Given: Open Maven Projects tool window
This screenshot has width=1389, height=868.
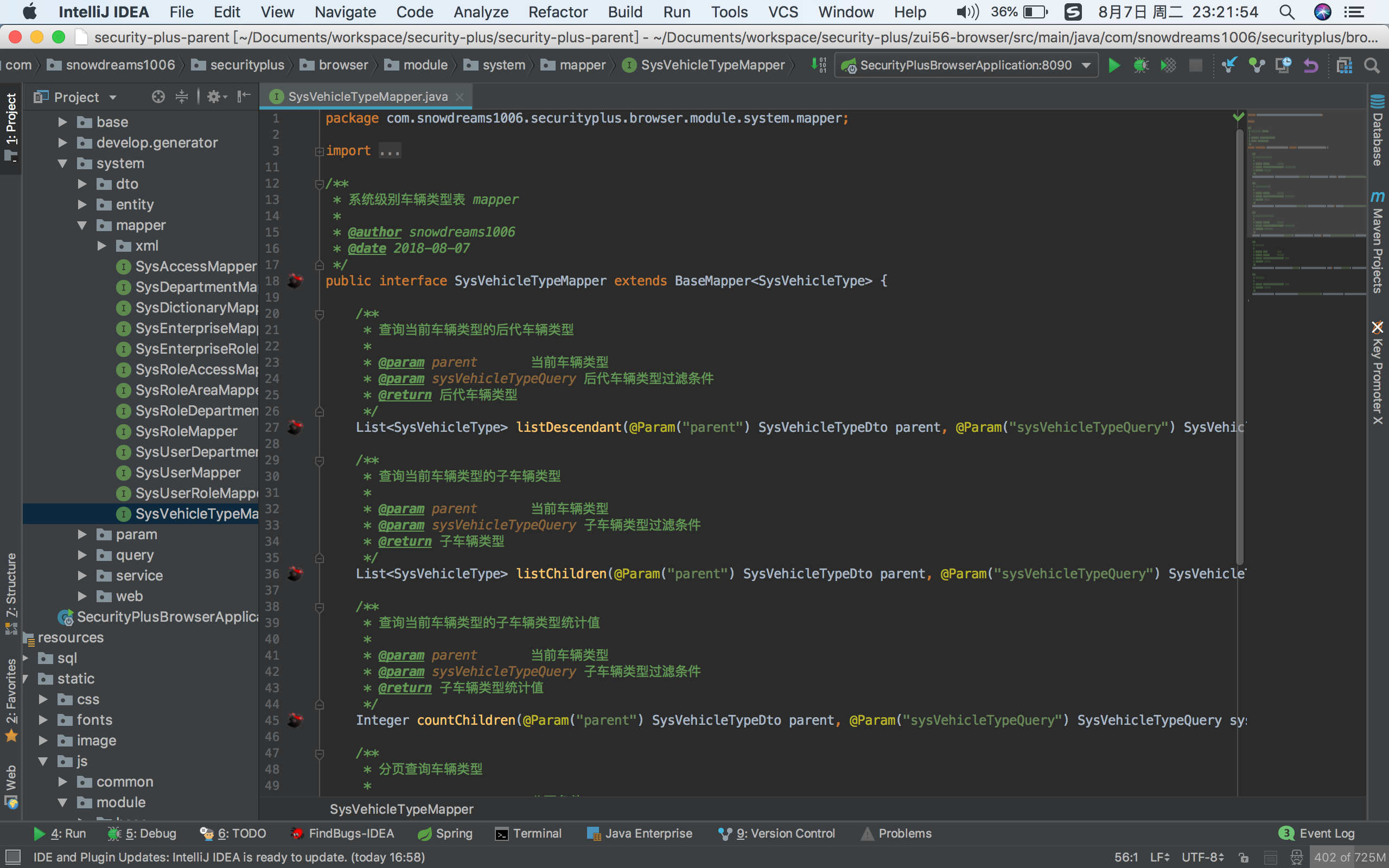Looking at the screenshot, I should pos(1378,242).
